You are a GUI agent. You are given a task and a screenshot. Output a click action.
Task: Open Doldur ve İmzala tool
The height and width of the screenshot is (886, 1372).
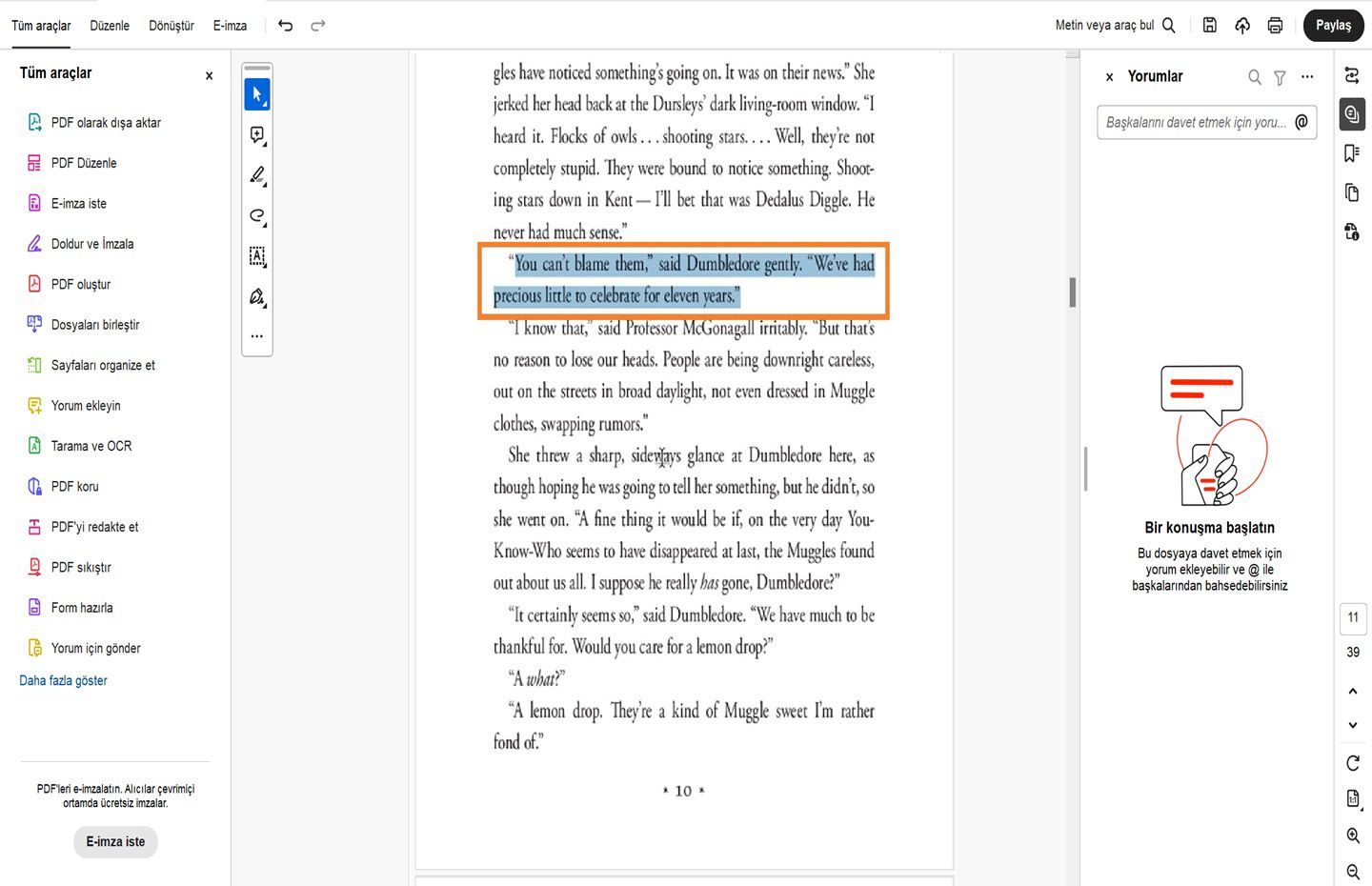pyautogui.click(x=80, y=244)
